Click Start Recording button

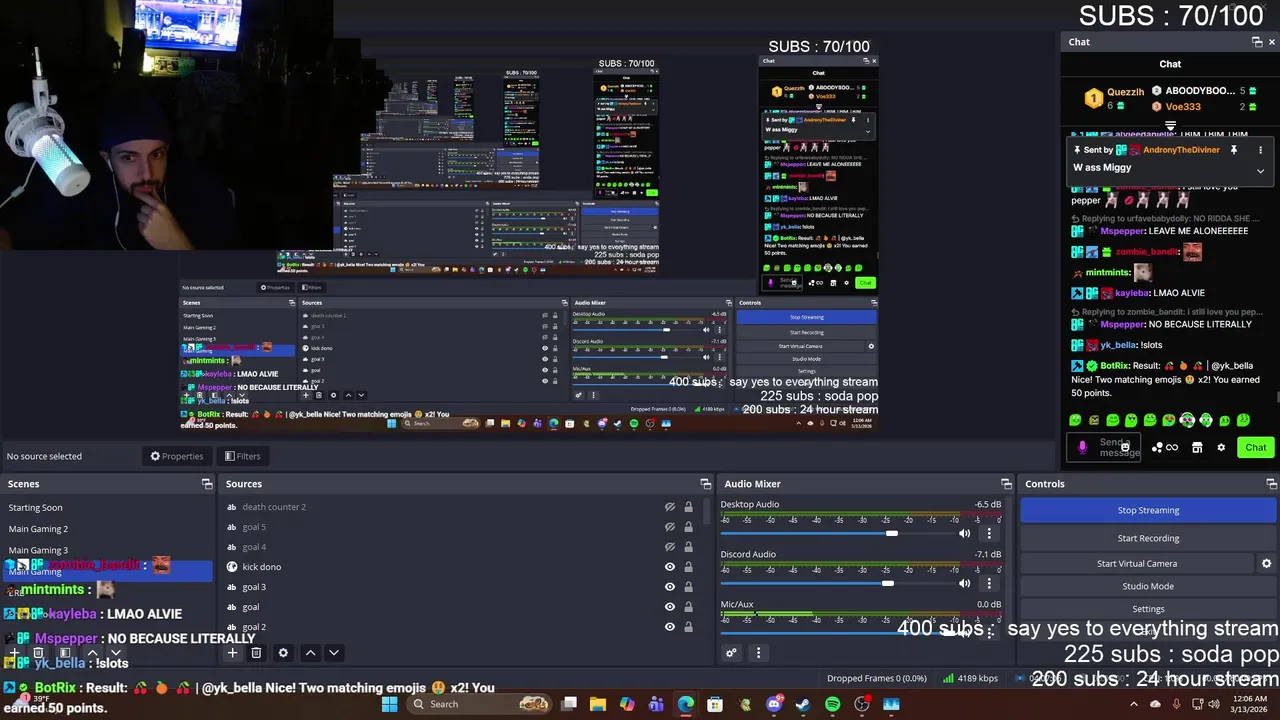tap(1148, 538)
